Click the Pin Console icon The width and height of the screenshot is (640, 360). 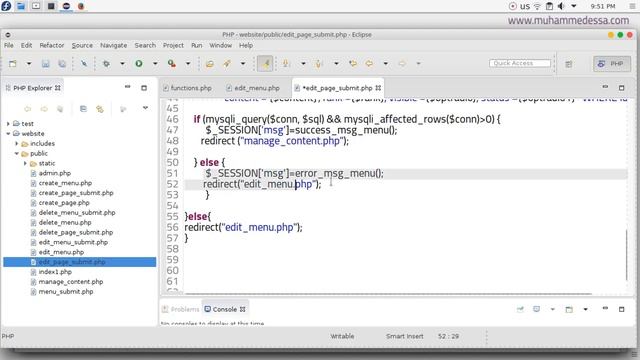pos(520,309)
